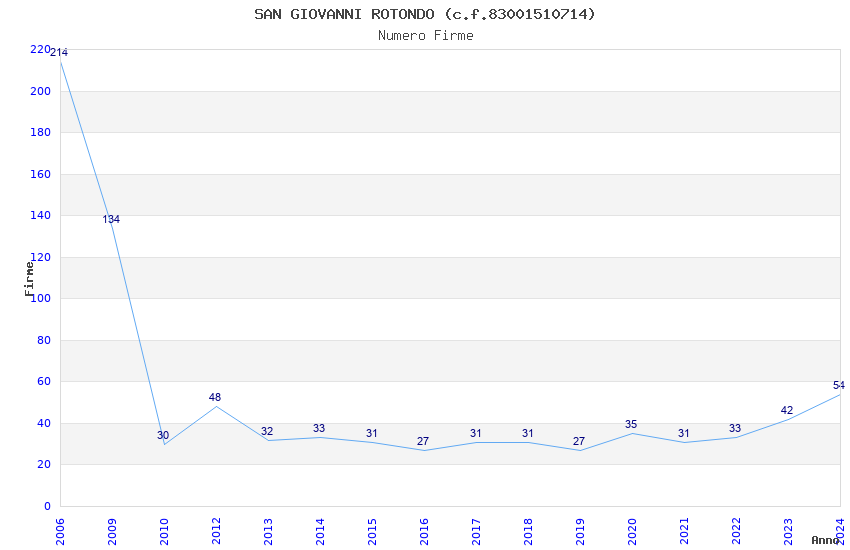
Task: Select the 27 data label for 2019
Action: pos(579,441)
